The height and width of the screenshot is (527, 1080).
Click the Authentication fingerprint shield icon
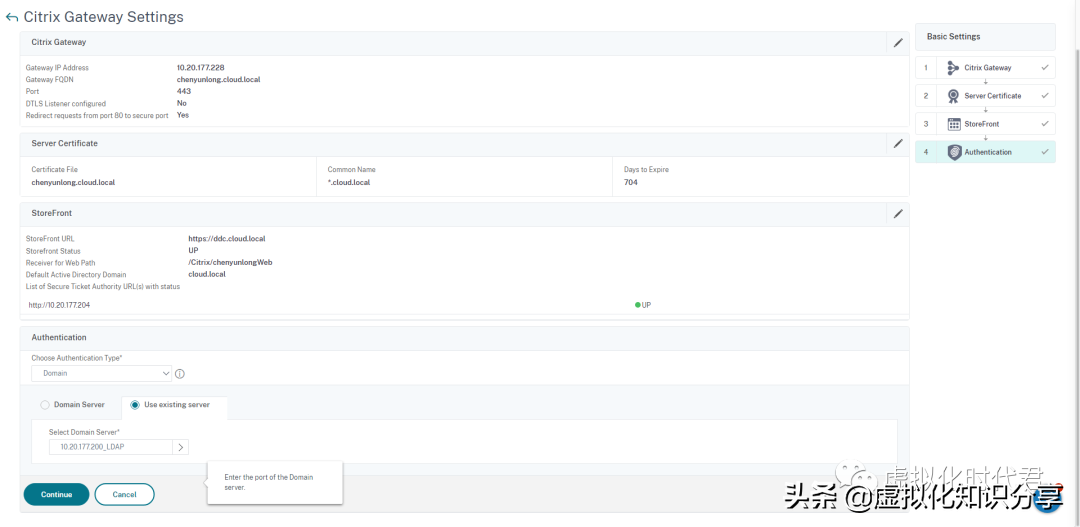[x=954, y=152]
